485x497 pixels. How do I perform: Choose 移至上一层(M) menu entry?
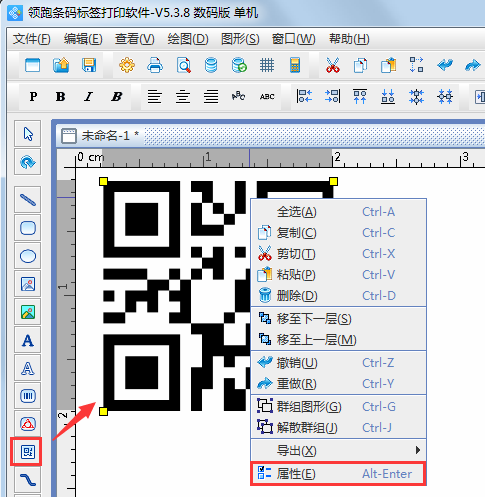coord(338,340)
